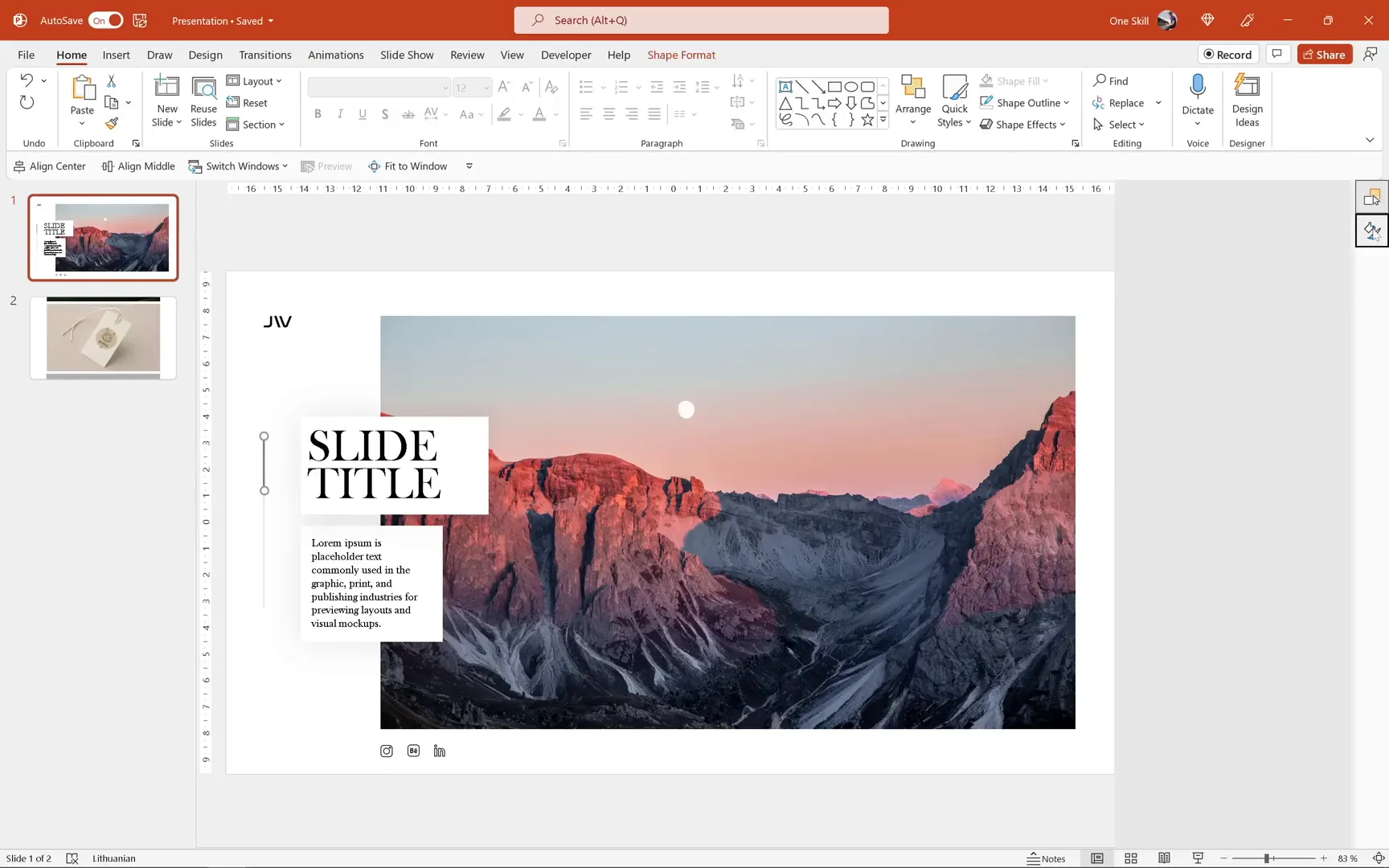Click the spelling check status icon
This screenshot has width=1389, height=868.
[x=72, y=858]
